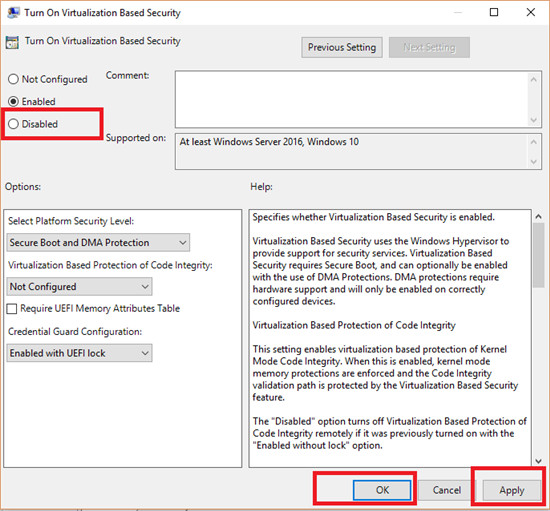Go to the Previous Setting
This screenshot has width=550, height=511.
coord(342,47)
